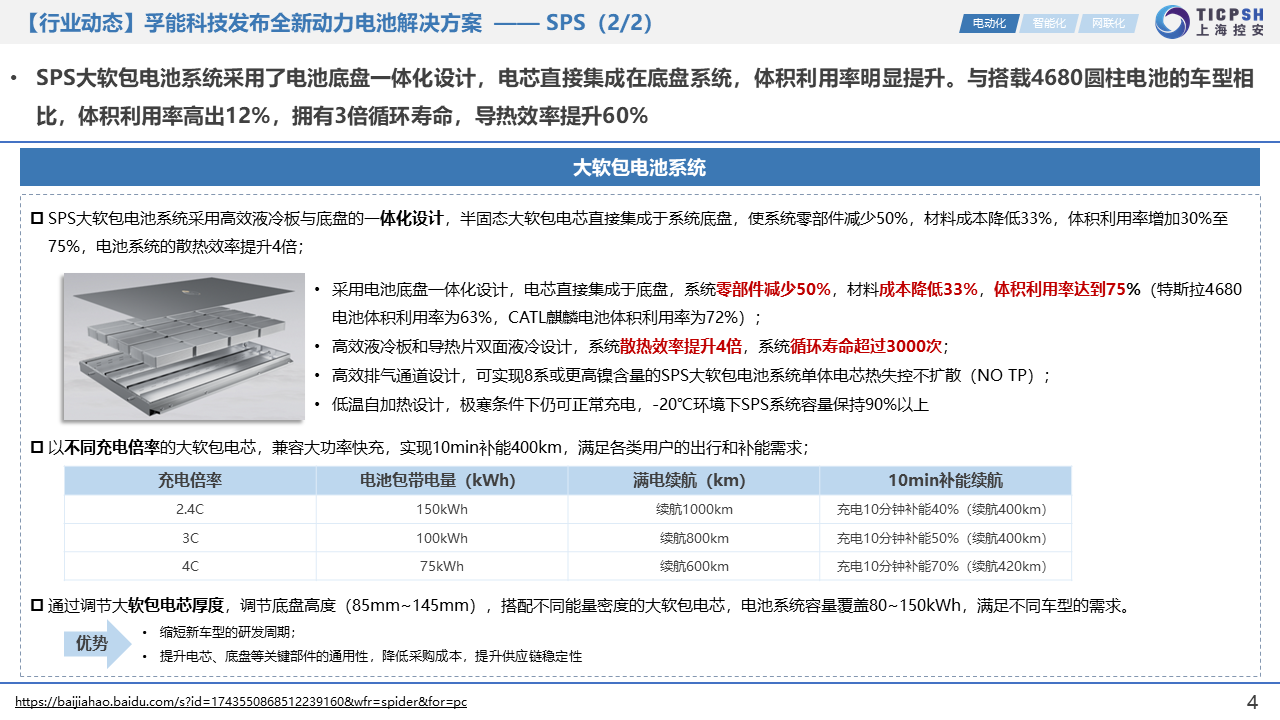Click the square bullet before 以不同充电倍率
Screen dimensions: 1280x720
click(x=37, y=447)
